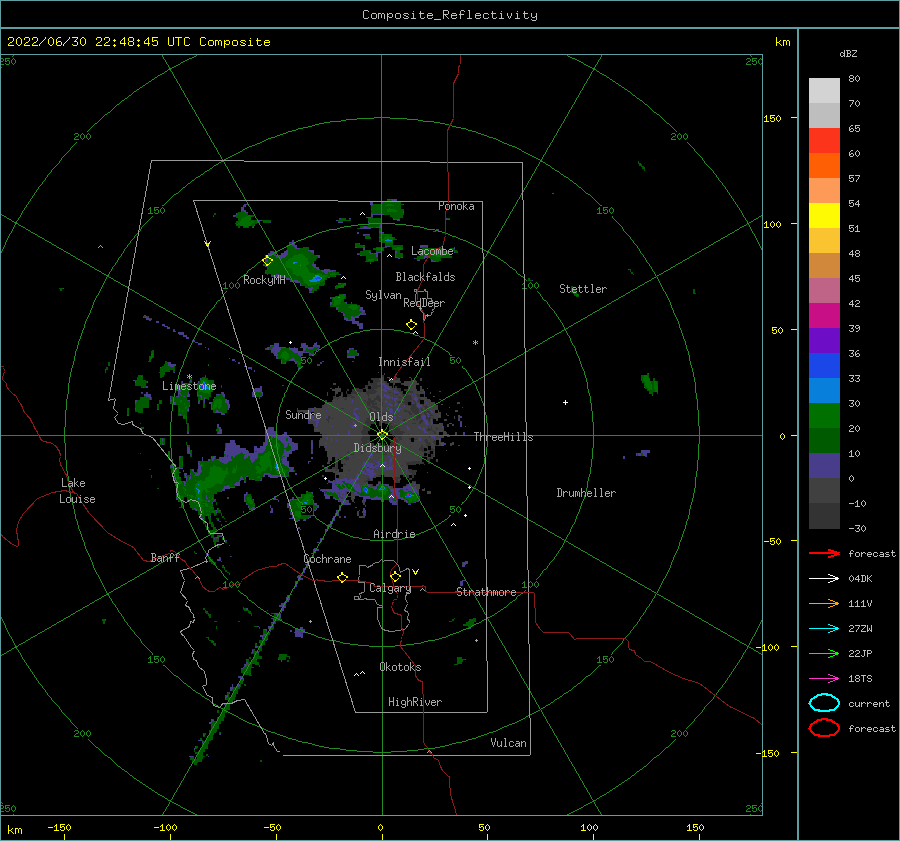Image resolution: width=900 pixels, height=841 pixels.
Task: Click the Didsbury label
Action: point(378,448)
